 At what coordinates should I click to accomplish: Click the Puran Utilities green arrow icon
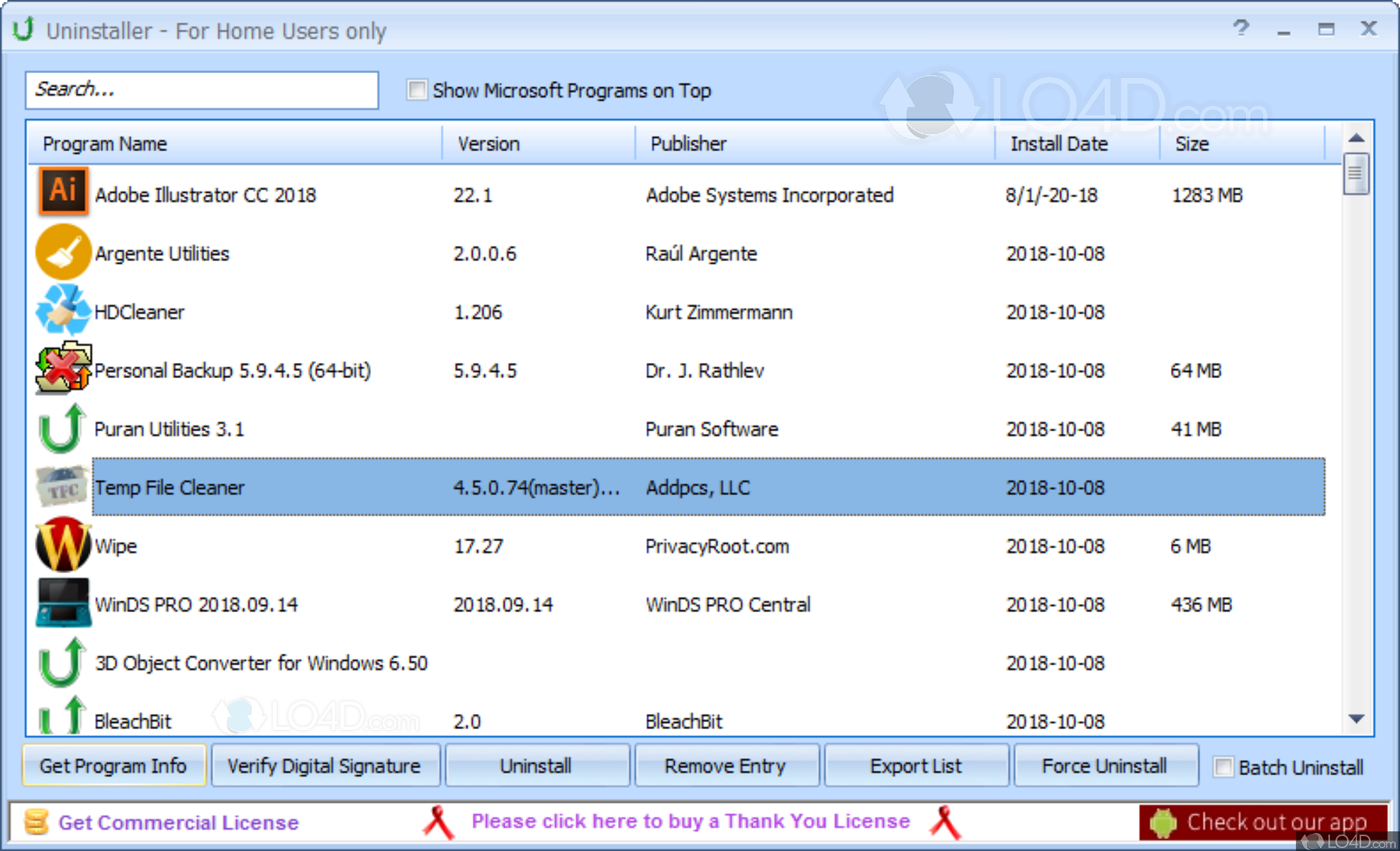(x=62, y=428)
